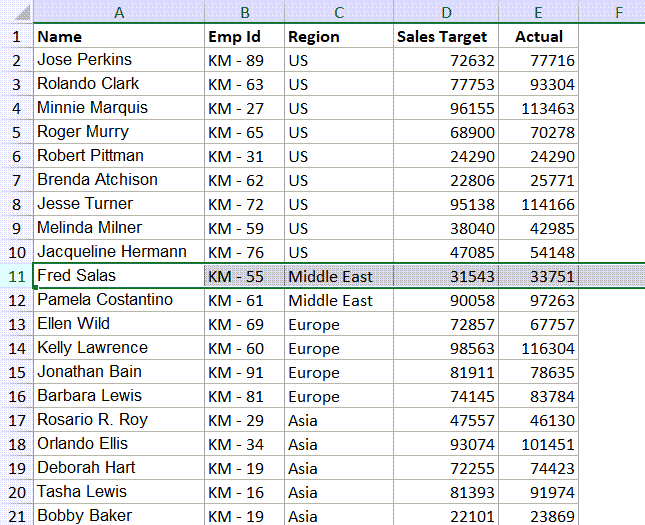Select the column A header
Viewport: 645px width, 525px height.
tap(118, 13)
